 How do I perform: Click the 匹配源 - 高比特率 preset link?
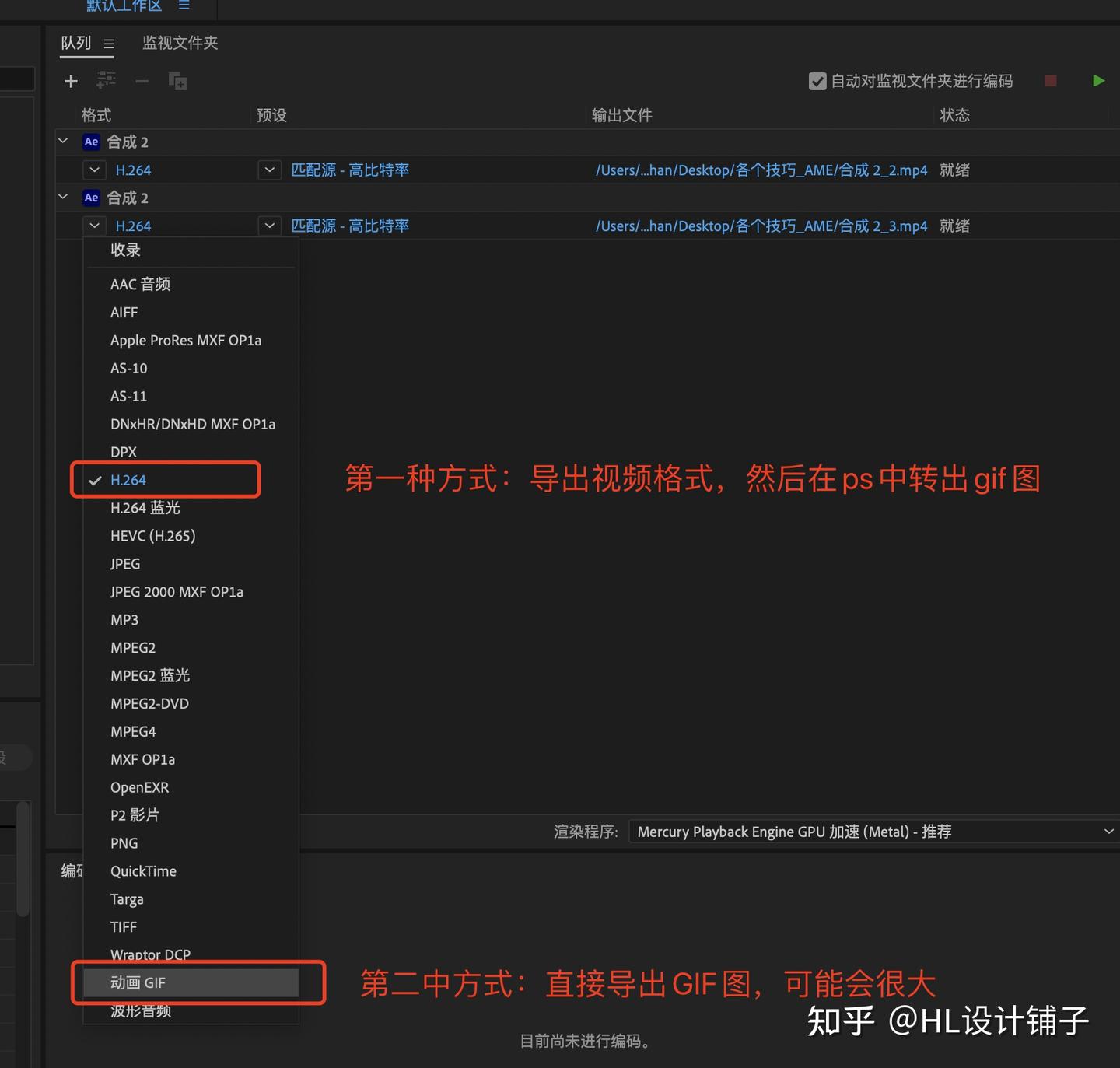pos(349,170)
